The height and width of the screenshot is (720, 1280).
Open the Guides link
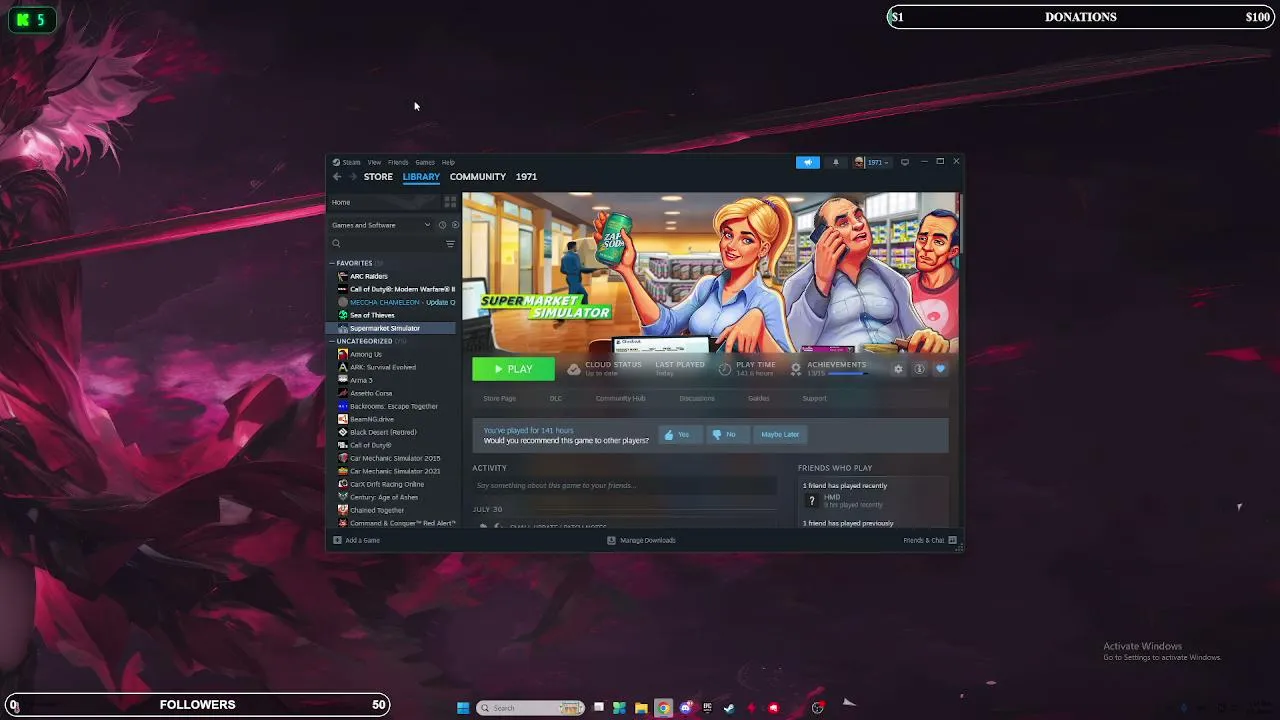click(759, 398)
